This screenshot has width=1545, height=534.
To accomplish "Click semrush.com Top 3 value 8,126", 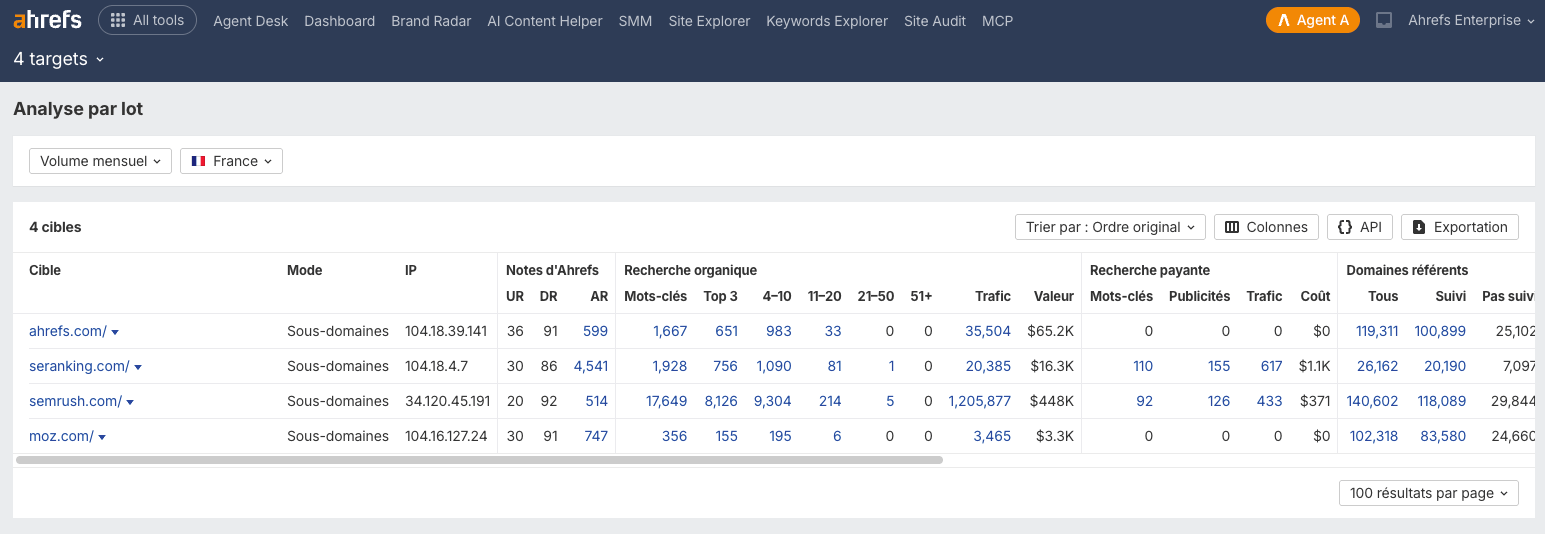I will click(721, 401).
